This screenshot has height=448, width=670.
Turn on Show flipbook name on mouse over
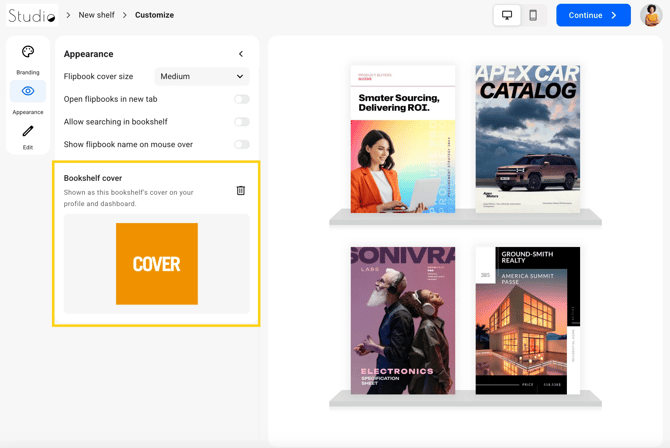coord(241,144)
